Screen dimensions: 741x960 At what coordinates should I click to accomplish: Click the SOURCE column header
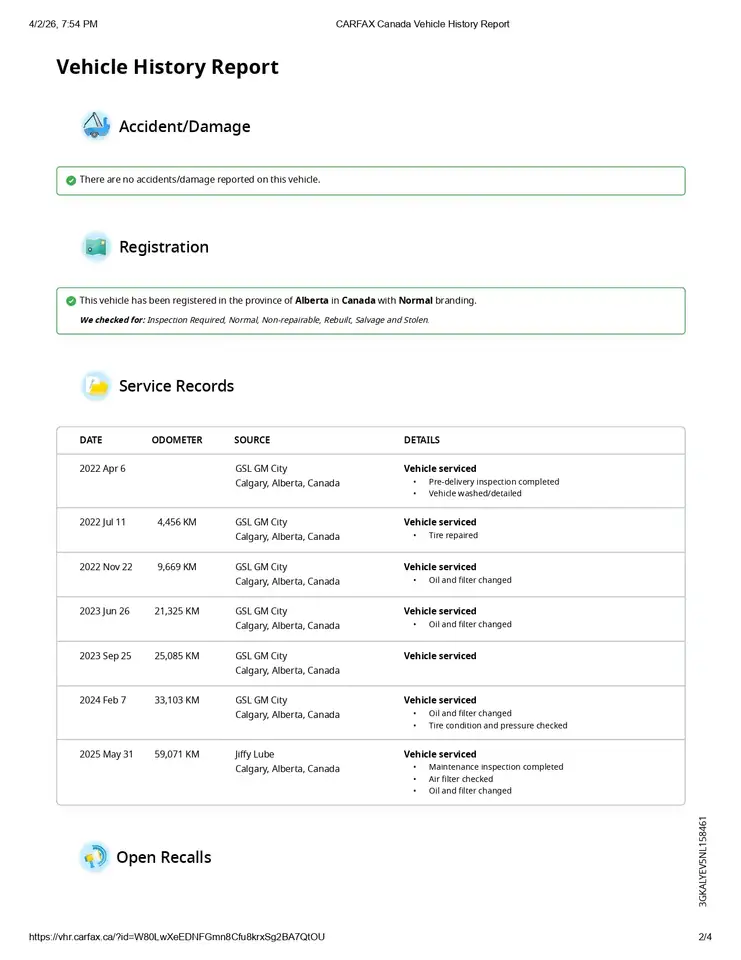(252, 440)
